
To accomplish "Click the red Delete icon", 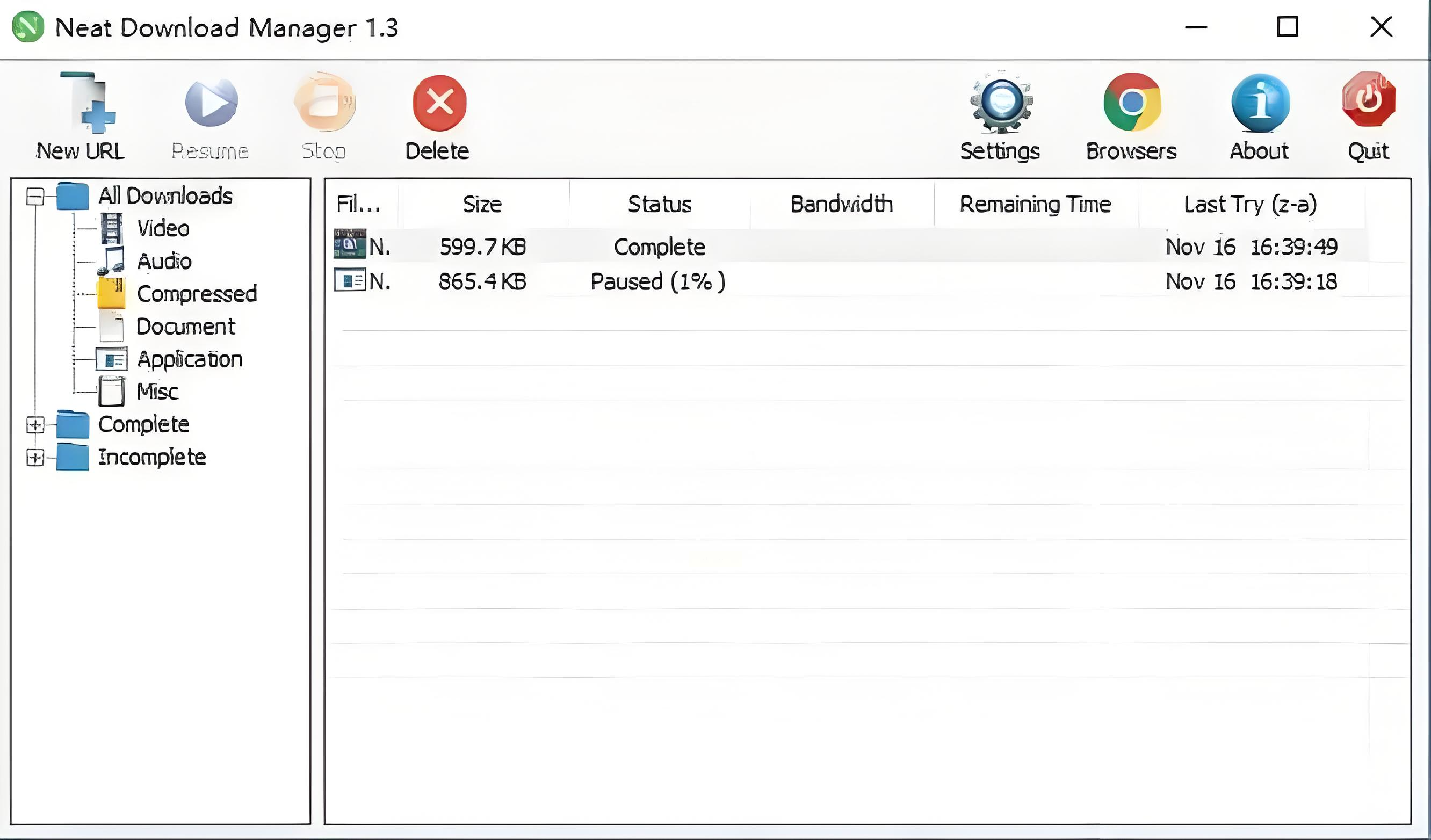I will click(x=439, y=103).
